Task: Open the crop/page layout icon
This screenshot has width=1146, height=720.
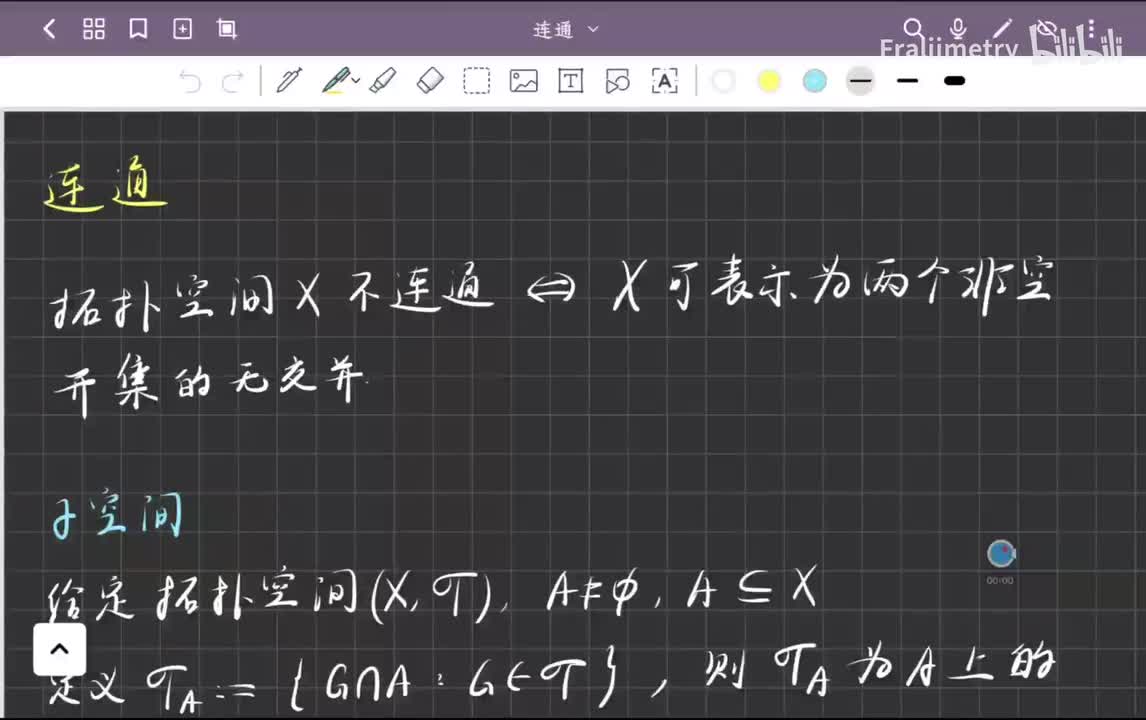Action: pyautogui.click(x=227, y=29)
